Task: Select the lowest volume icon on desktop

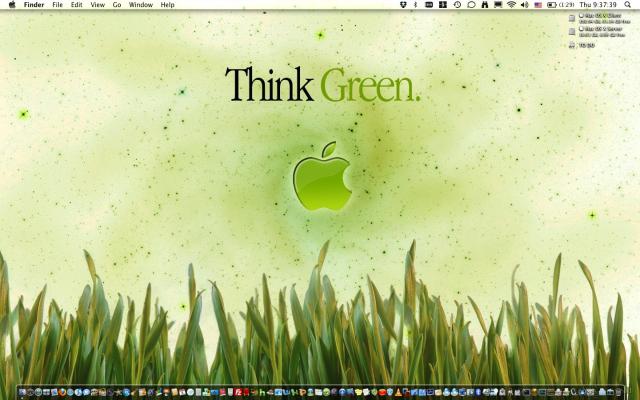Action: pos(572,45)
